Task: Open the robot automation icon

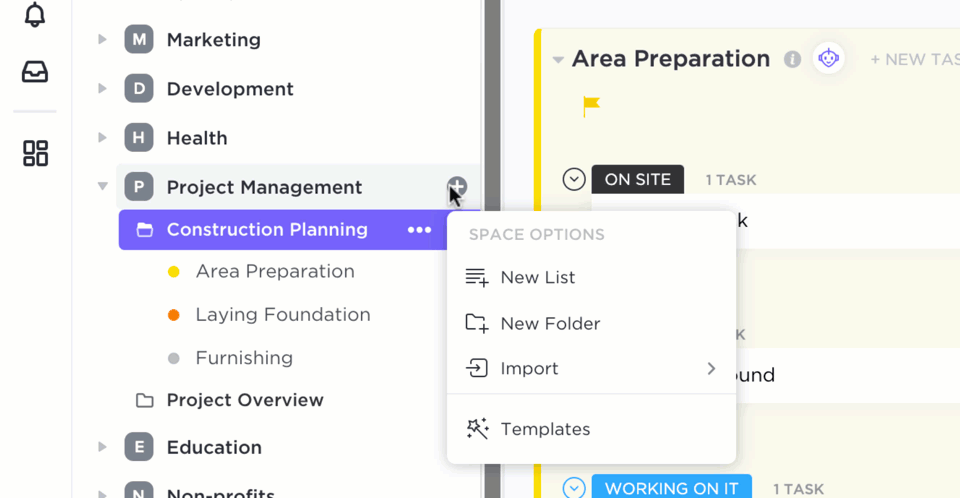Action: coord(828,59)
